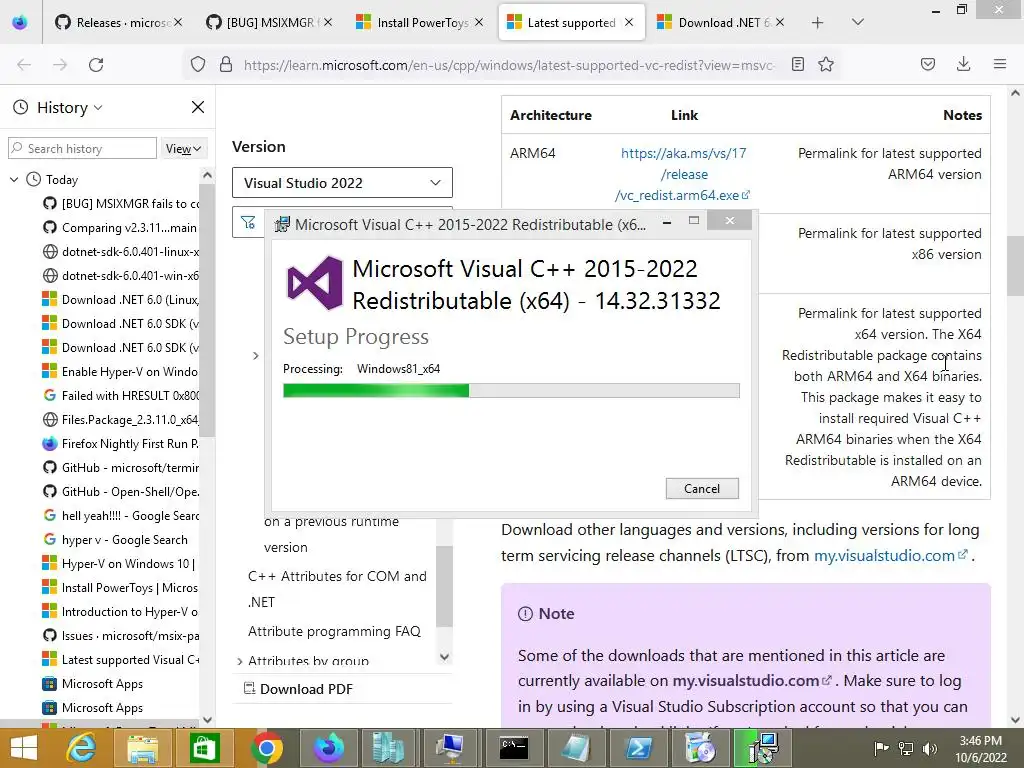Image resolution: width=1024 pixels, height=768 pixels.
Task: Open the Firefox application menu
Action: [x=999, y=64]
